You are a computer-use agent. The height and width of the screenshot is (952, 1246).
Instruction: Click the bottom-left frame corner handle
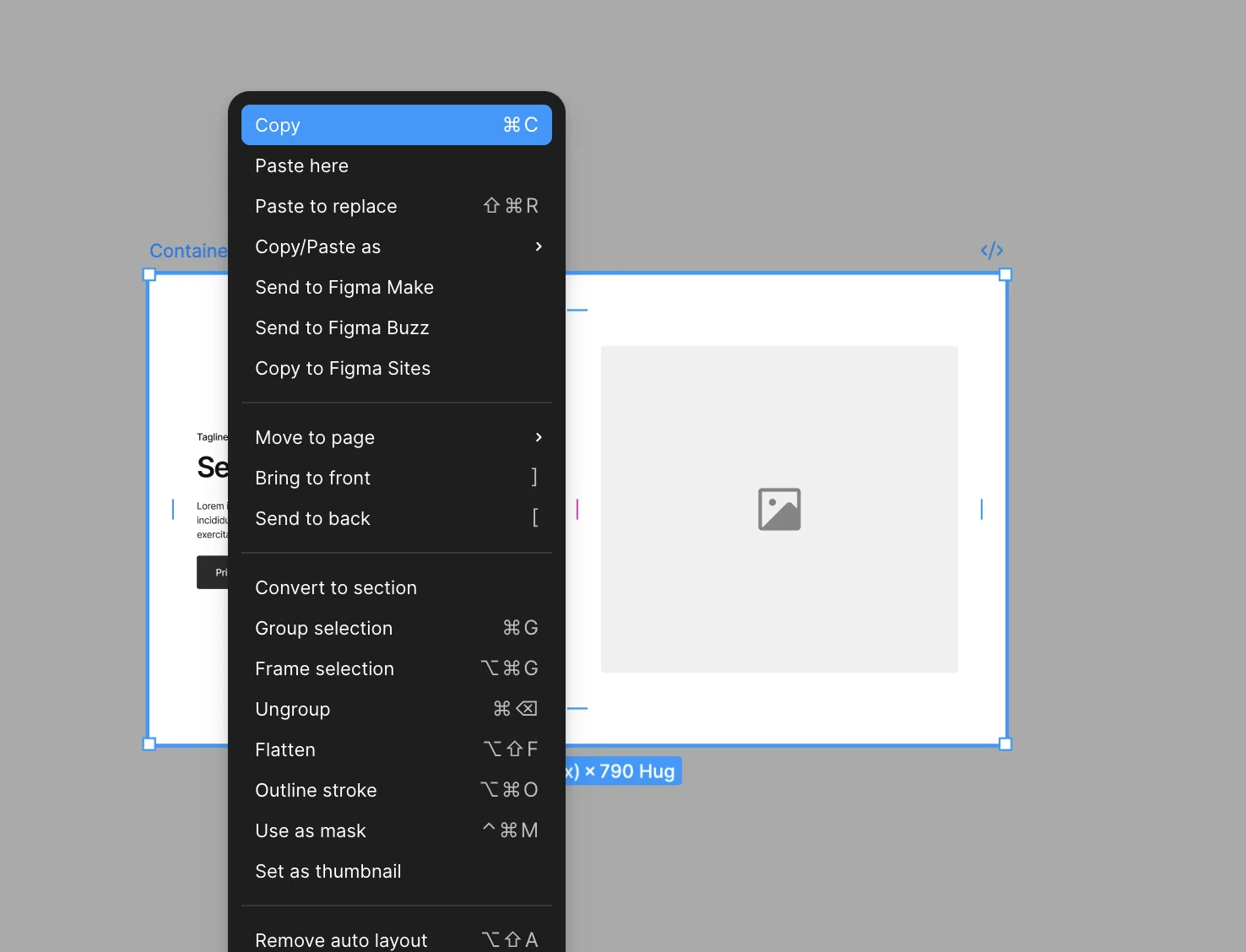pyautogui.click(x=149, y=744)
